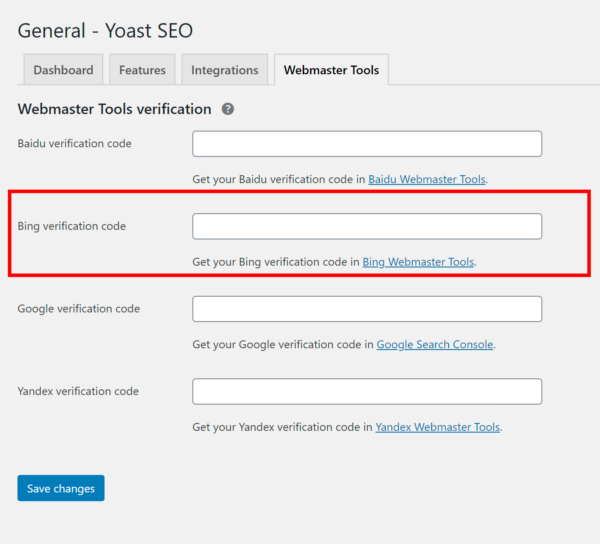Follow the Bing Webmaster Tools link
This screenshot has width=600, height=544.
click(418, 262)
